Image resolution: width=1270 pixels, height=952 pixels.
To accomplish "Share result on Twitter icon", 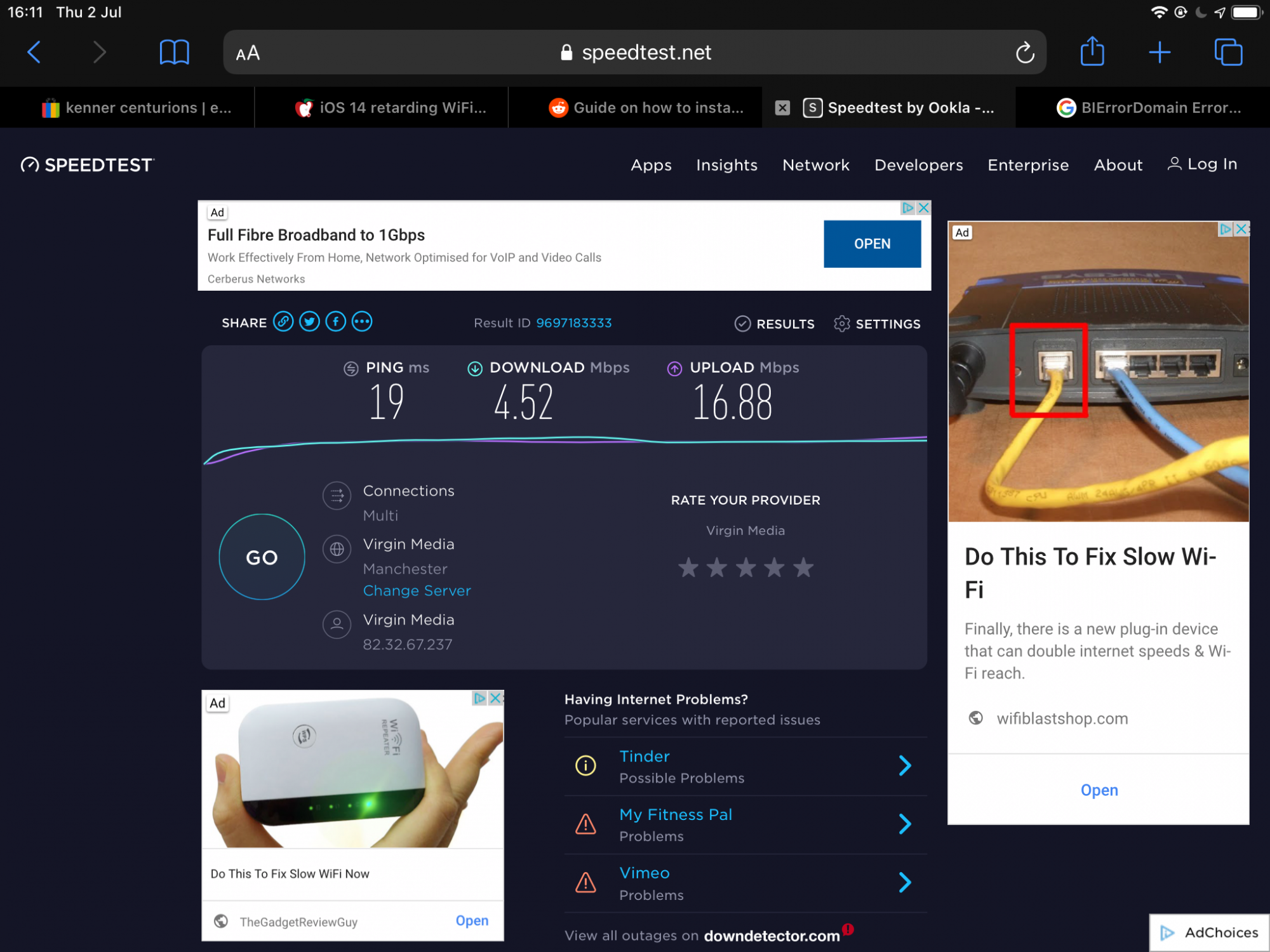I will (x=309, y=322).
